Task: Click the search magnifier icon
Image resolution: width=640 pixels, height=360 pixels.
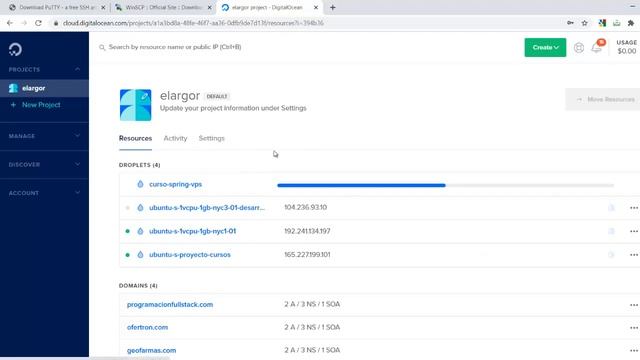Action: pos(102,47)
